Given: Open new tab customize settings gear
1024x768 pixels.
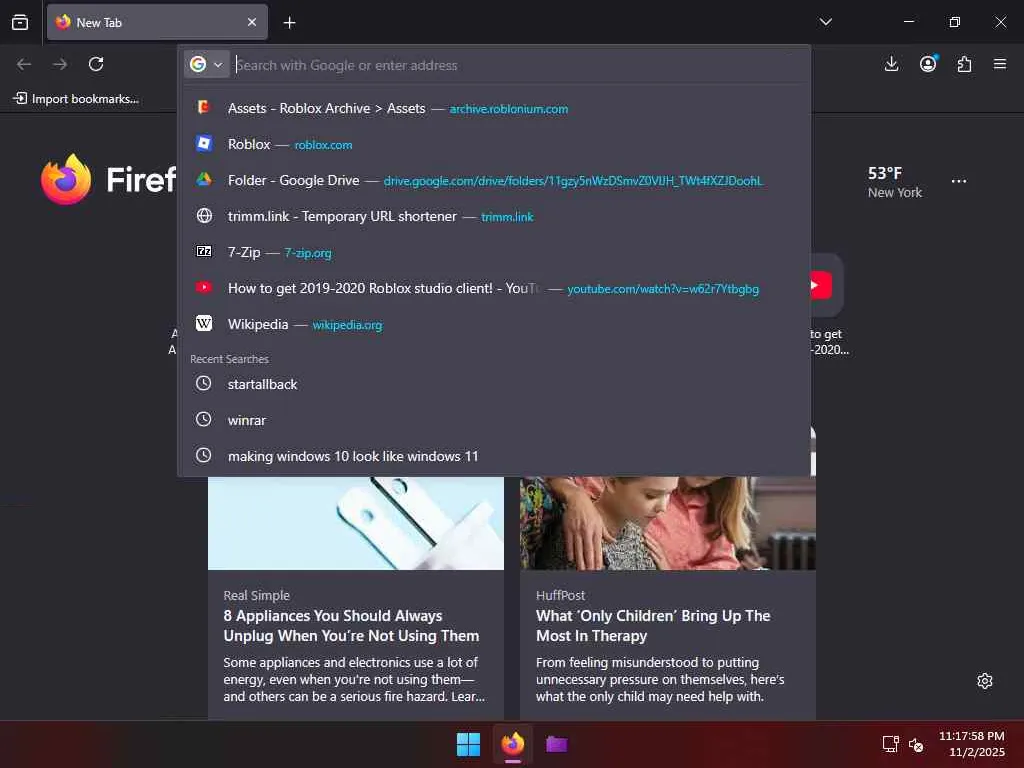Looking at the screenshot, I should click(x=985, y=681).
